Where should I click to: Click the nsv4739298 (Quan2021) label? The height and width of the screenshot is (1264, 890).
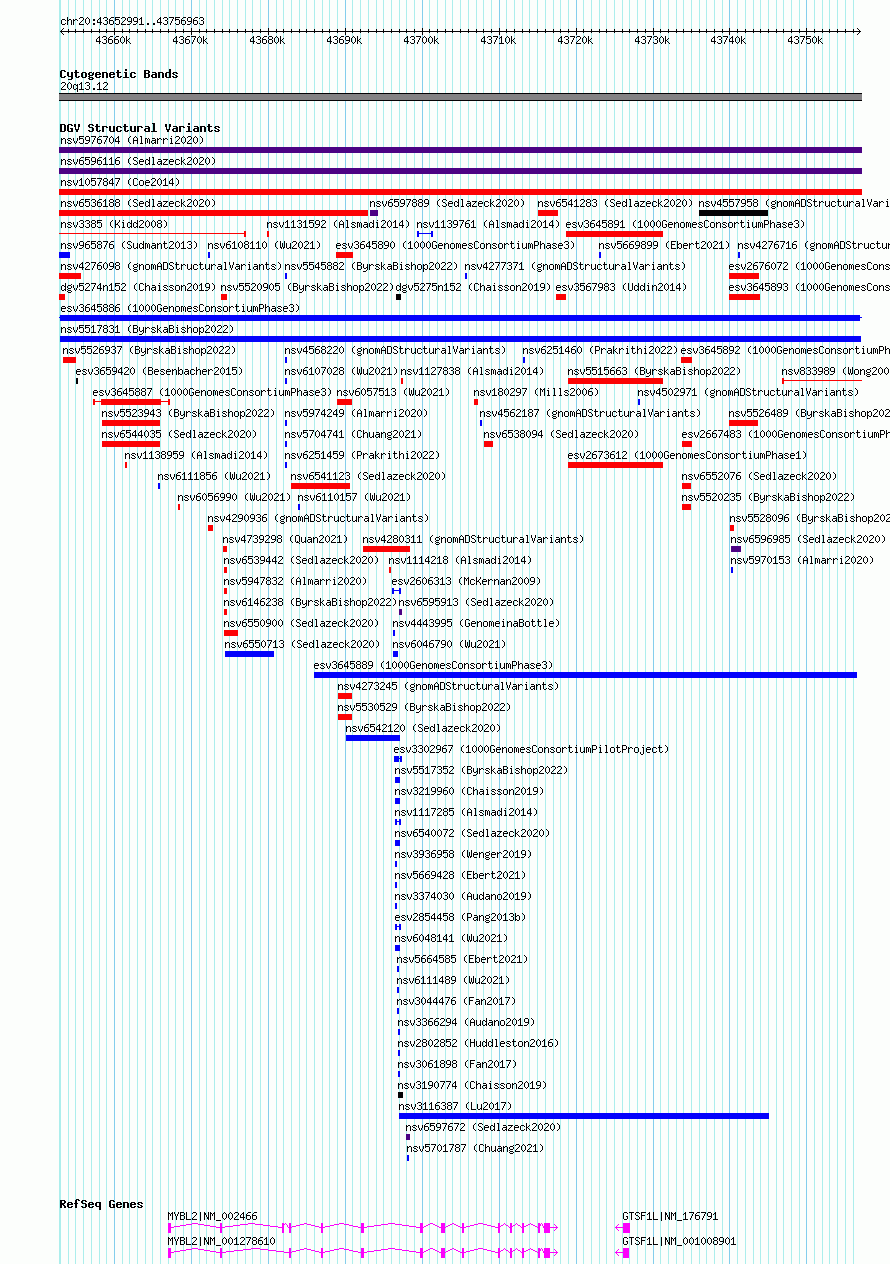pos(286,539)
